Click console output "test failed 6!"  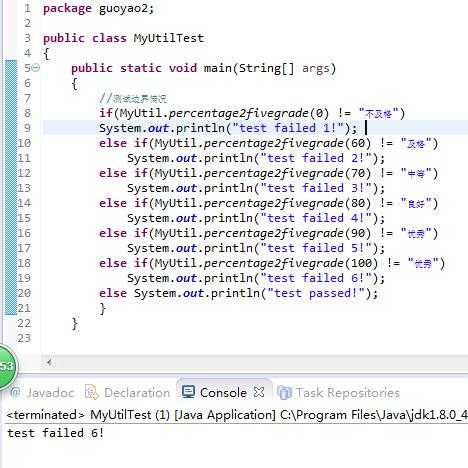55,433
